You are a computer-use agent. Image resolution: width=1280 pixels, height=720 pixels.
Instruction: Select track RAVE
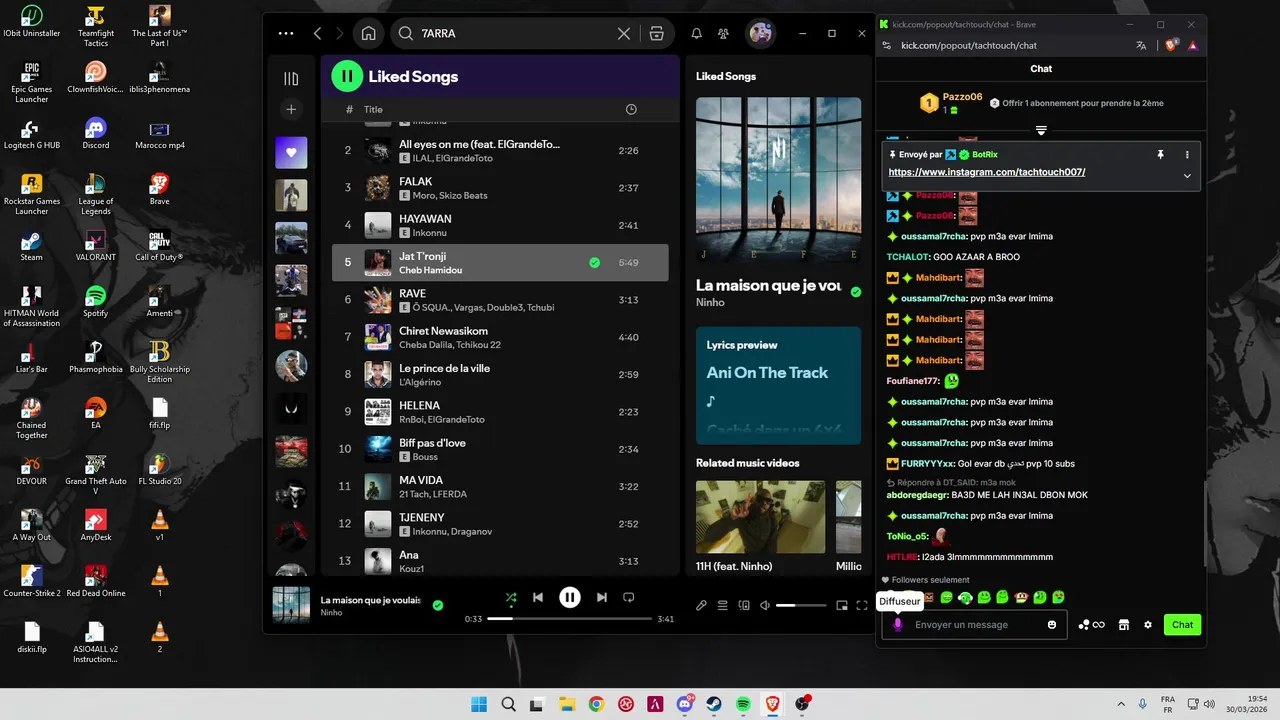[x=500, y=300]
